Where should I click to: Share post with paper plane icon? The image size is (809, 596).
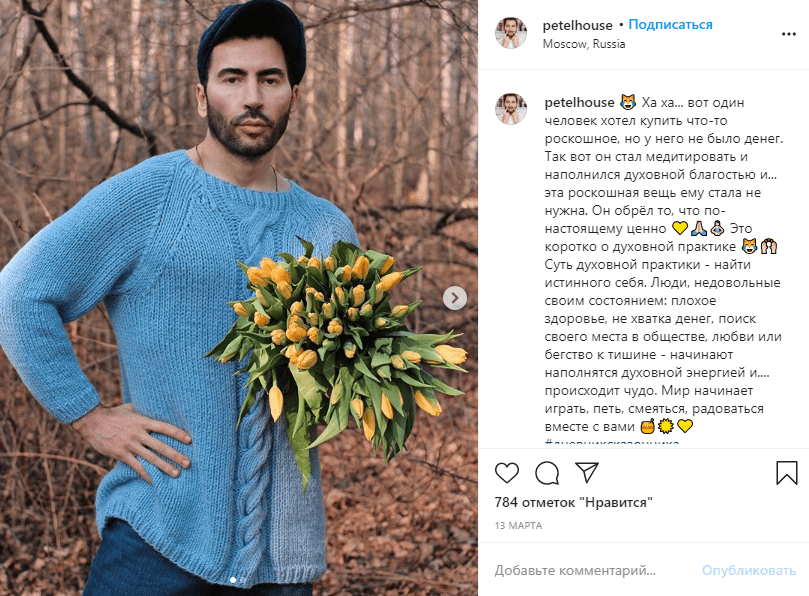(x=587, y=472)
